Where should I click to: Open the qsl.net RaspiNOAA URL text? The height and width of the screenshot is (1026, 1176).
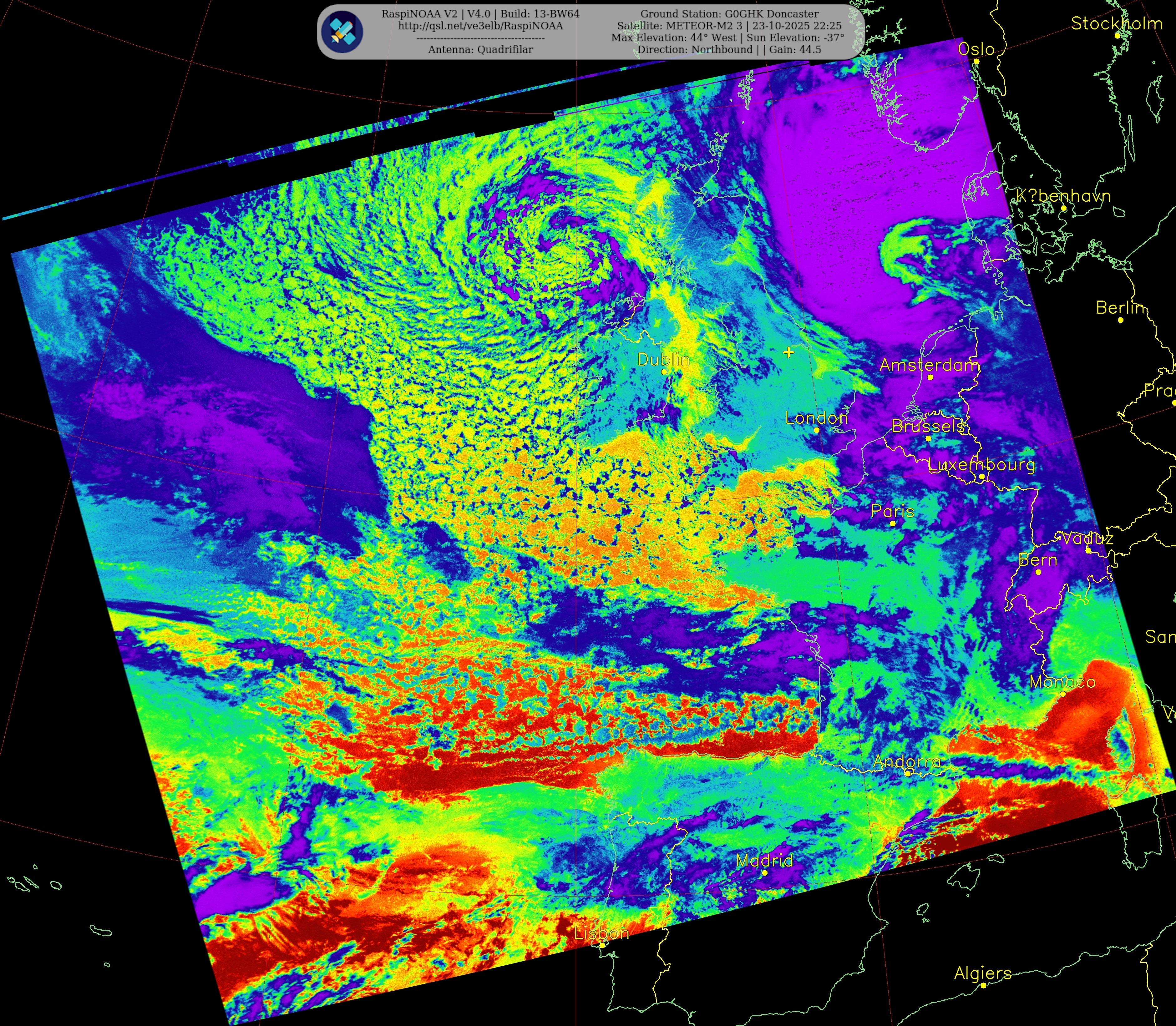[x=480, y=26]
